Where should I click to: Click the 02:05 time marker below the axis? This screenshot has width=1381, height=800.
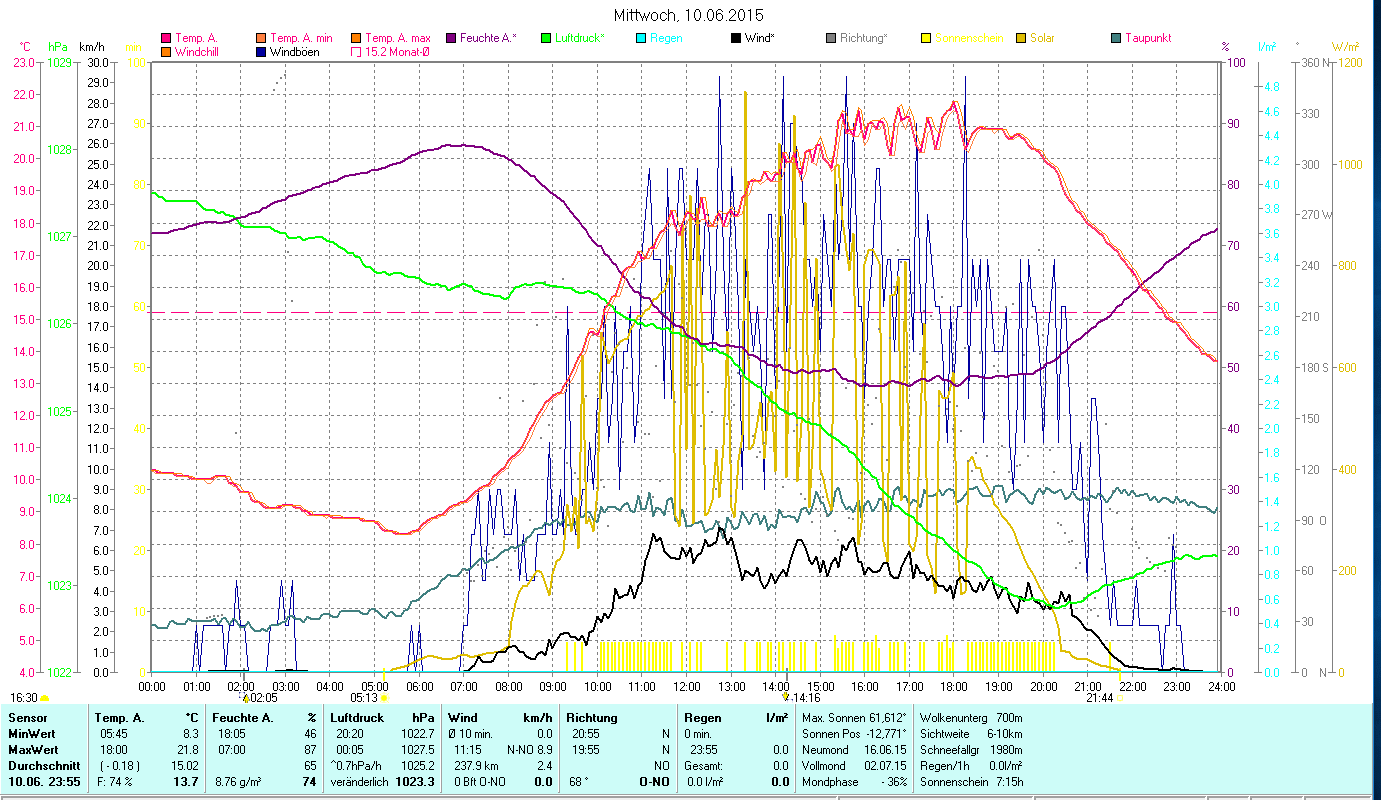tap(263, 698)
